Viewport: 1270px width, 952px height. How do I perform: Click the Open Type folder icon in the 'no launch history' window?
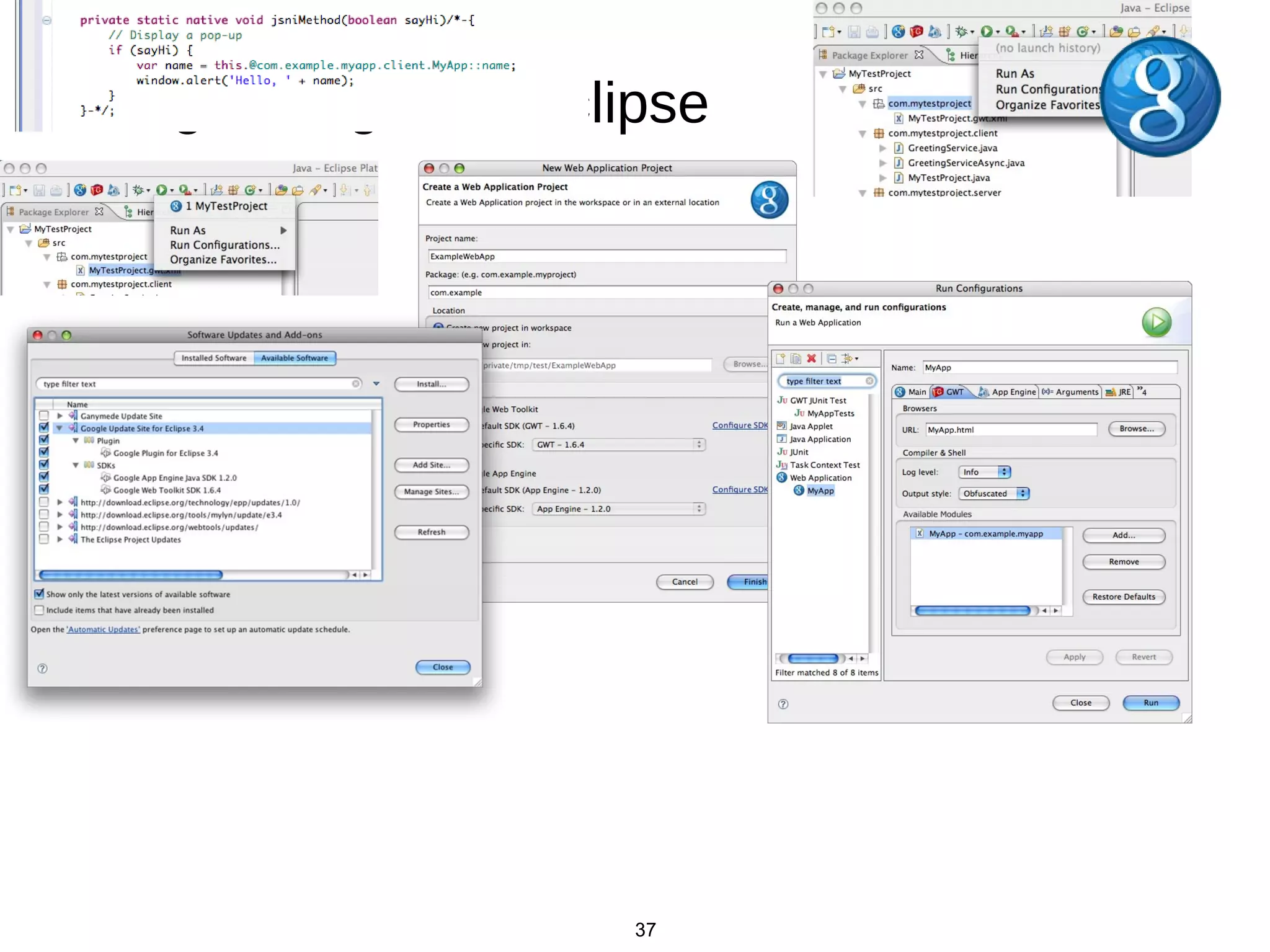[x=1116, y=31]
